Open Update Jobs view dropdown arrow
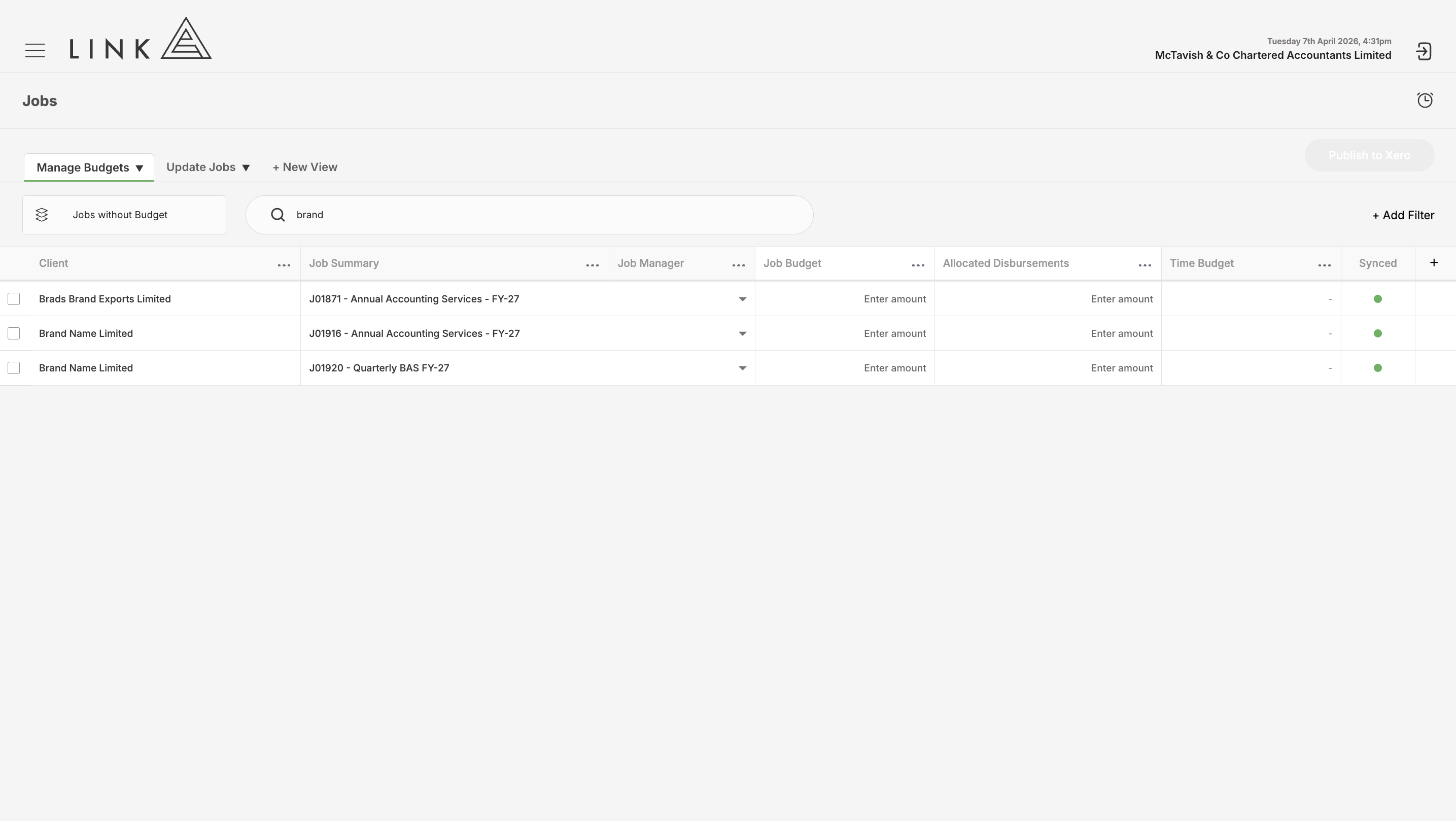The width and height of the screenshot is (1456, 821). 246,168
